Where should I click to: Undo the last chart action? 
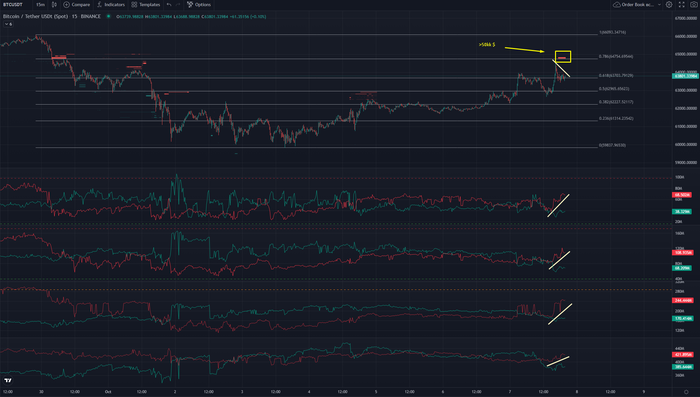coord(169,4)
